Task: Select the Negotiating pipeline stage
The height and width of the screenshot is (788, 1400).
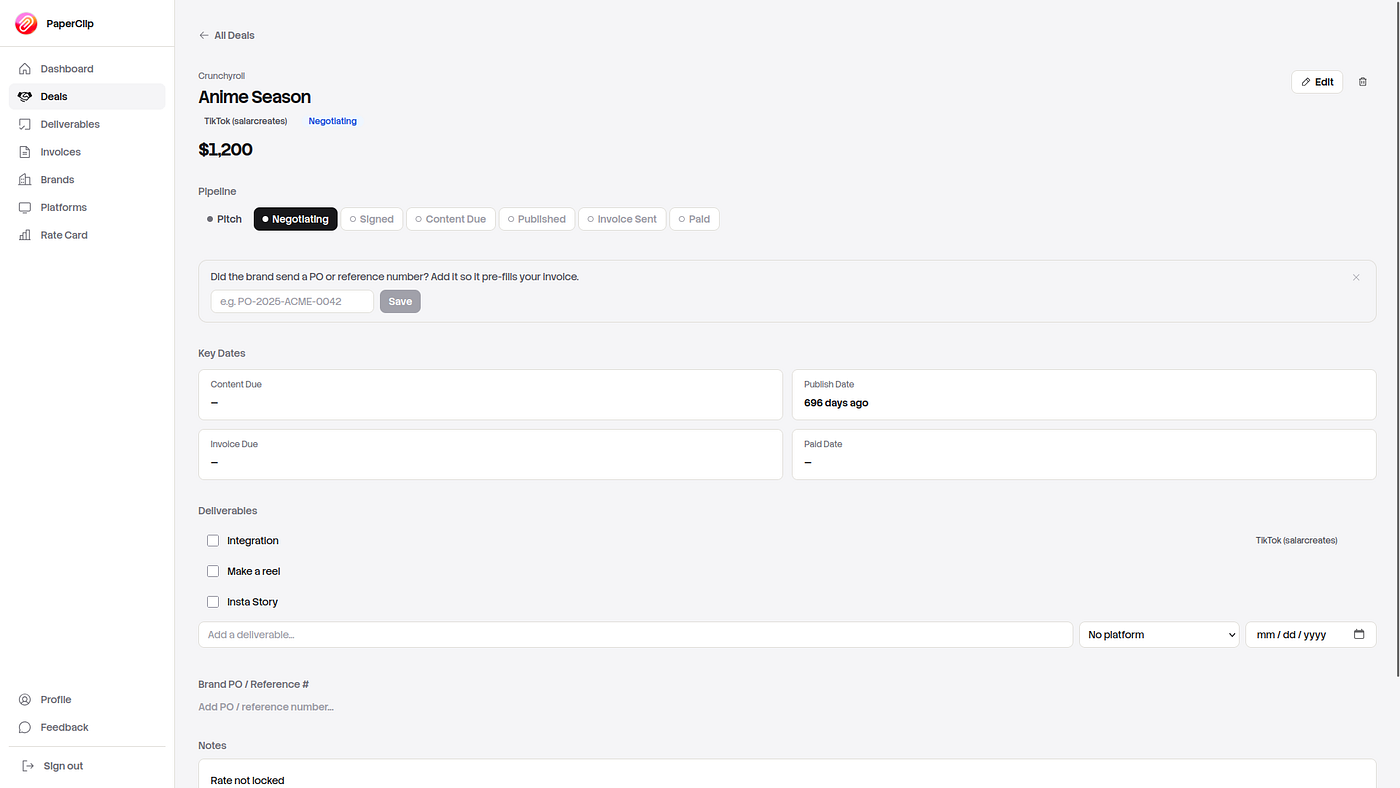Action: tap(296, 219)
